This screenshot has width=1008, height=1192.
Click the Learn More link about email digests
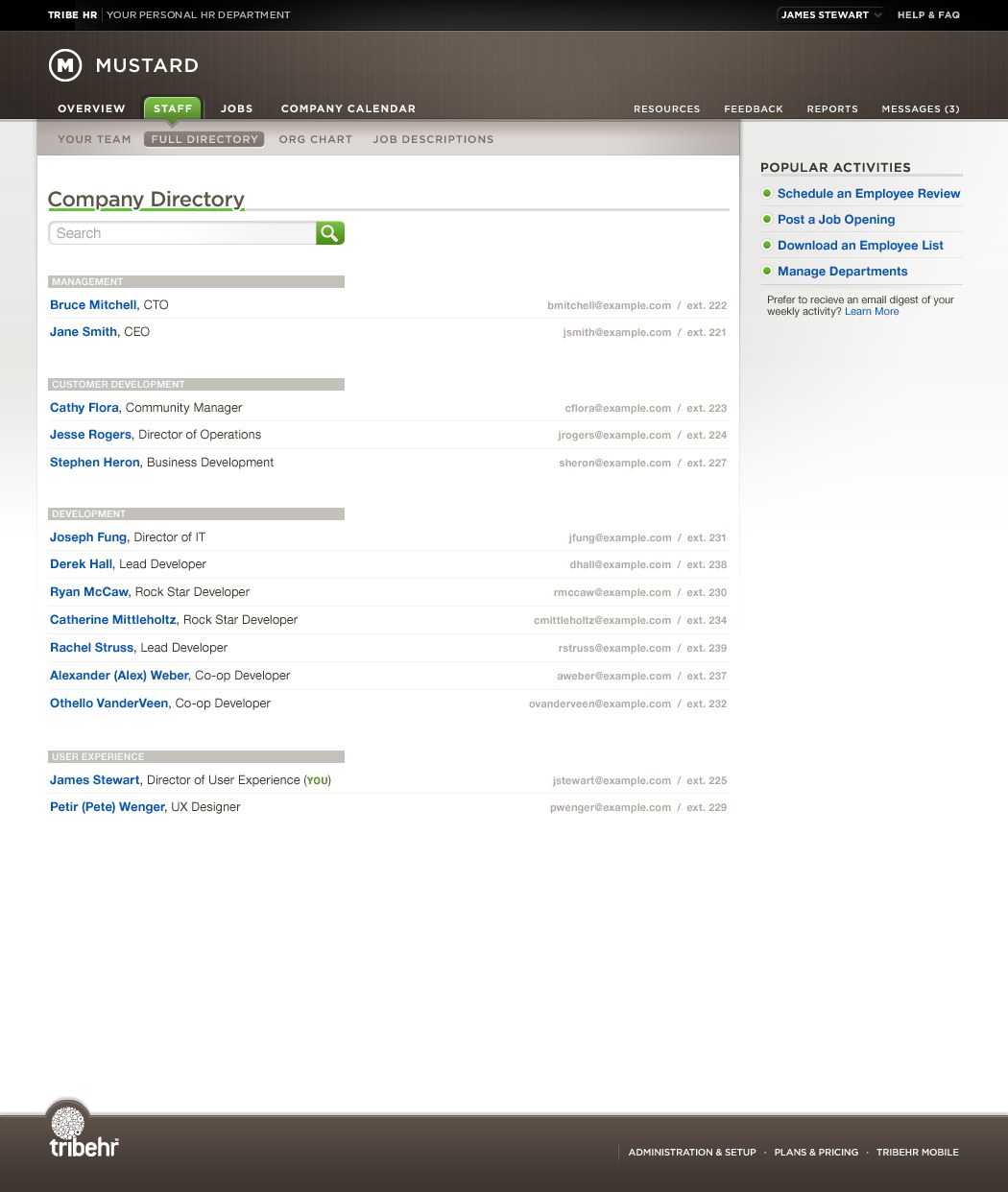(871, 311)
